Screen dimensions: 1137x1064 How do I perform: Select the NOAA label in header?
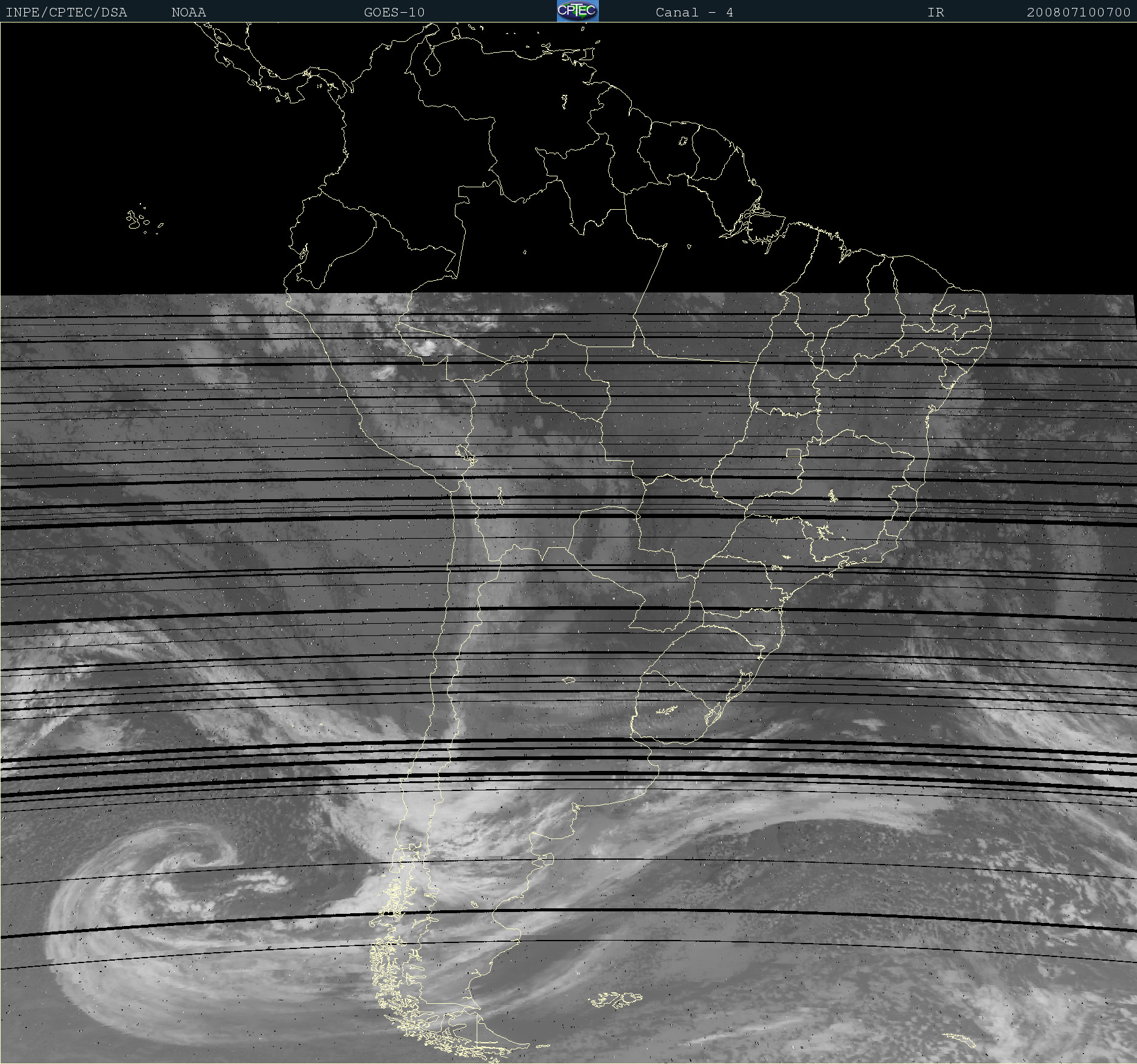(x=188, y=12)
